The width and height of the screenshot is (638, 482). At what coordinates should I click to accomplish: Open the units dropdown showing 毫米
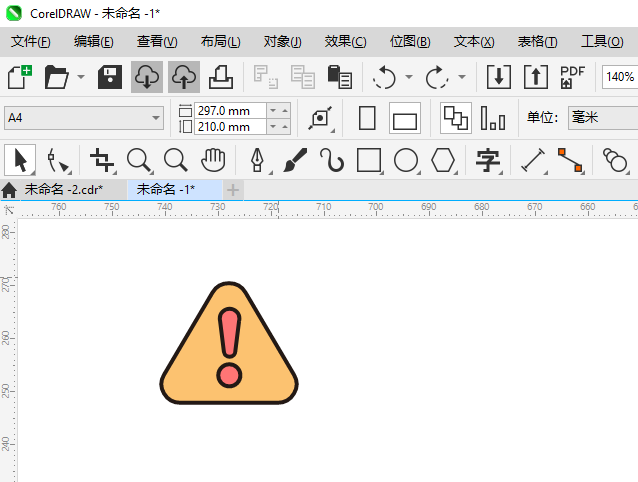pyautogui.click(x=603, y=118)
